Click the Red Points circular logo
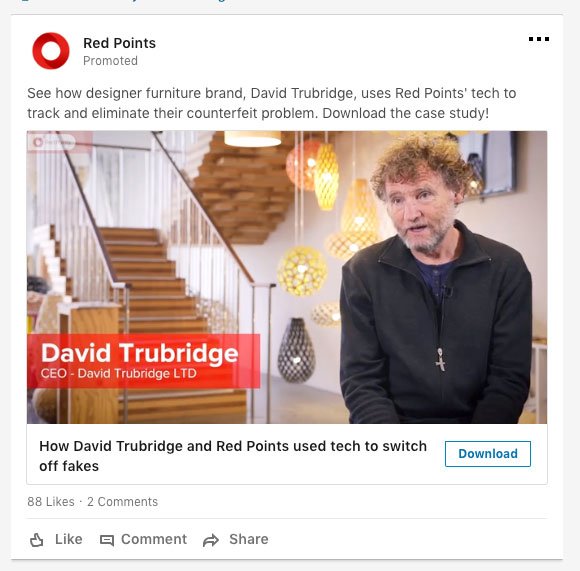This screenshot has height=571, width=580. coord(51,51)
